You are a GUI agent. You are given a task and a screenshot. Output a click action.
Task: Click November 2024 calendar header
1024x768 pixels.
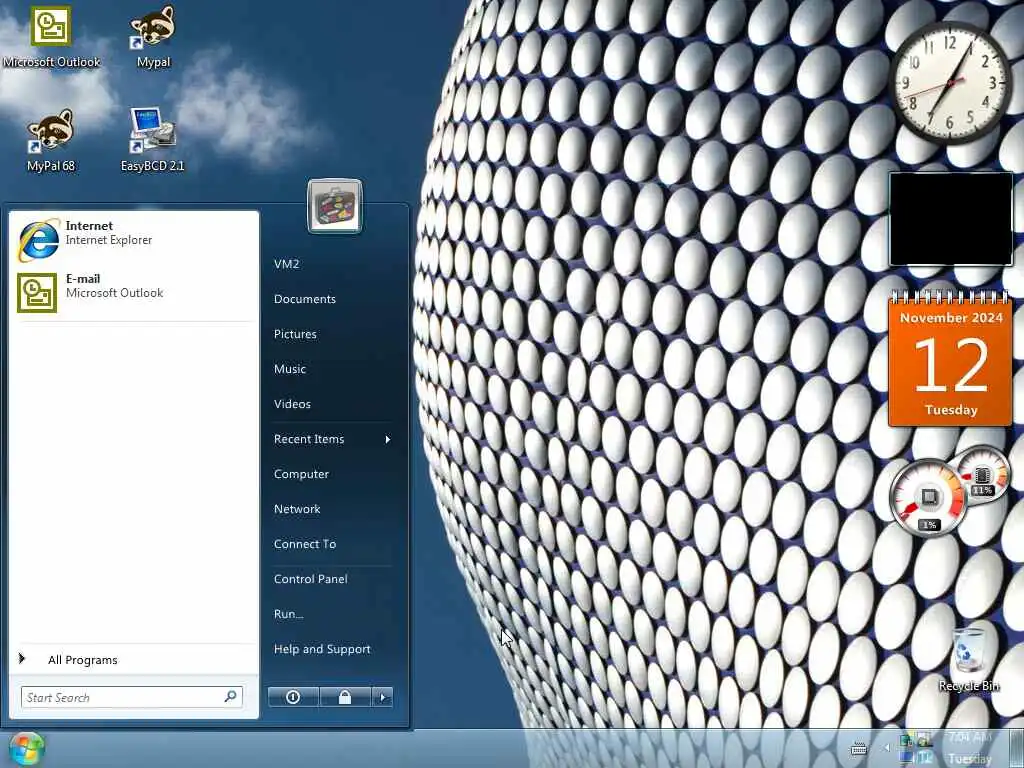[x=951, y=318]
